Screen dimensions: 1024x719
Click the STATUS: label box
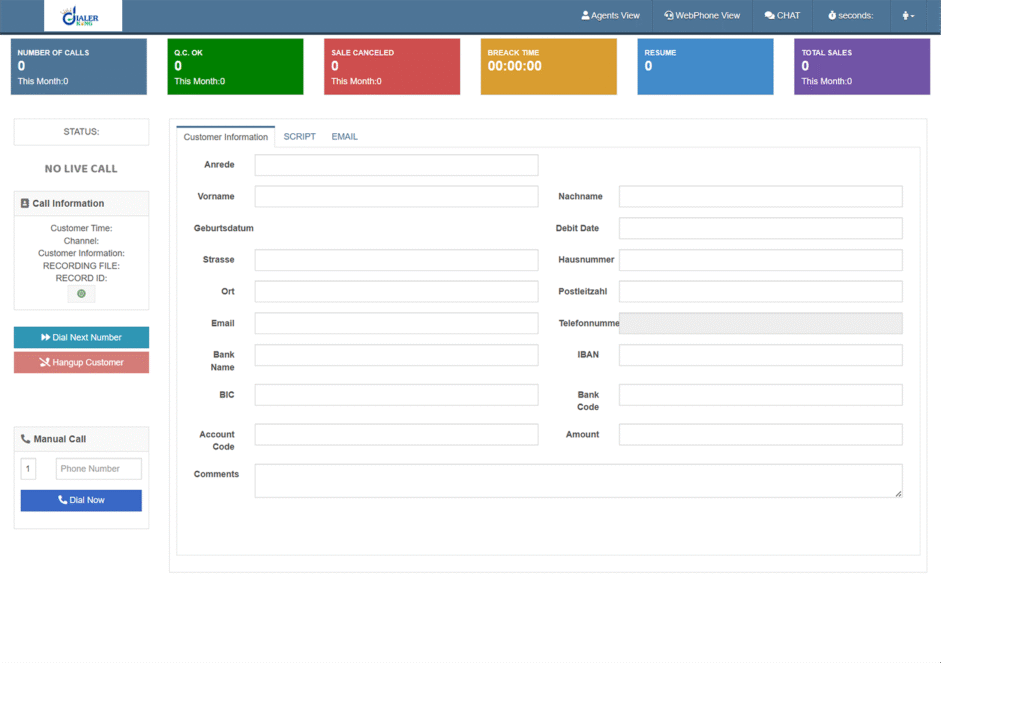tap(81, 132)
